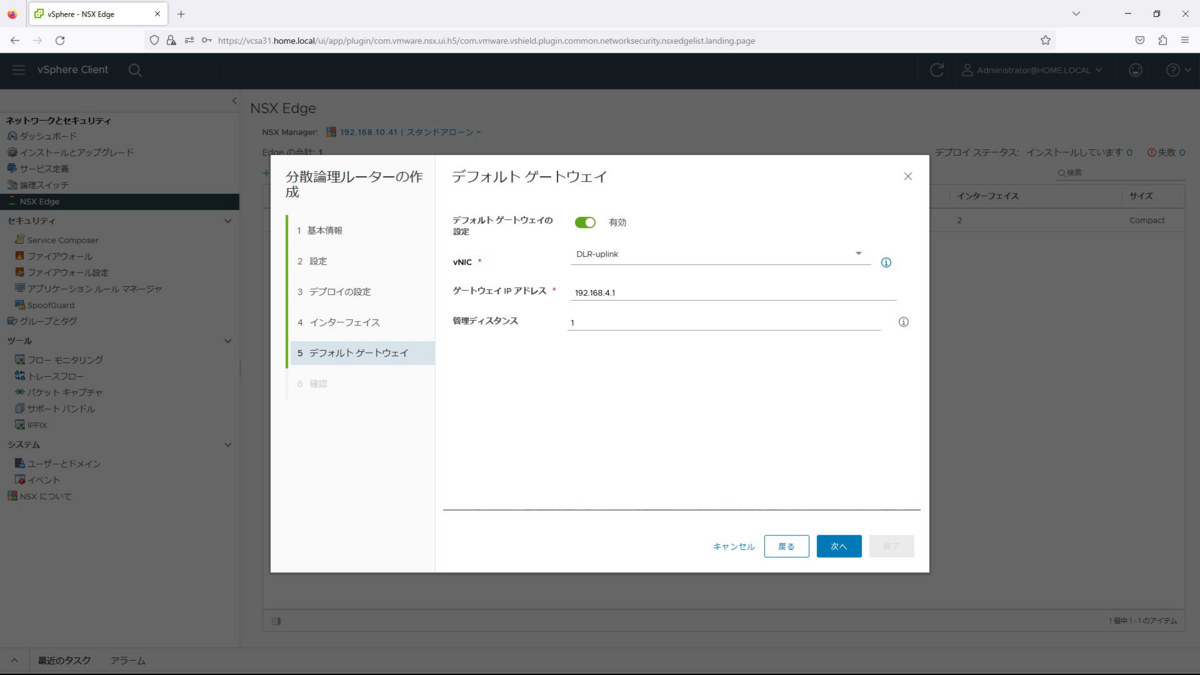Expand the recent tasks bottom panel

[x=14, y=661]
